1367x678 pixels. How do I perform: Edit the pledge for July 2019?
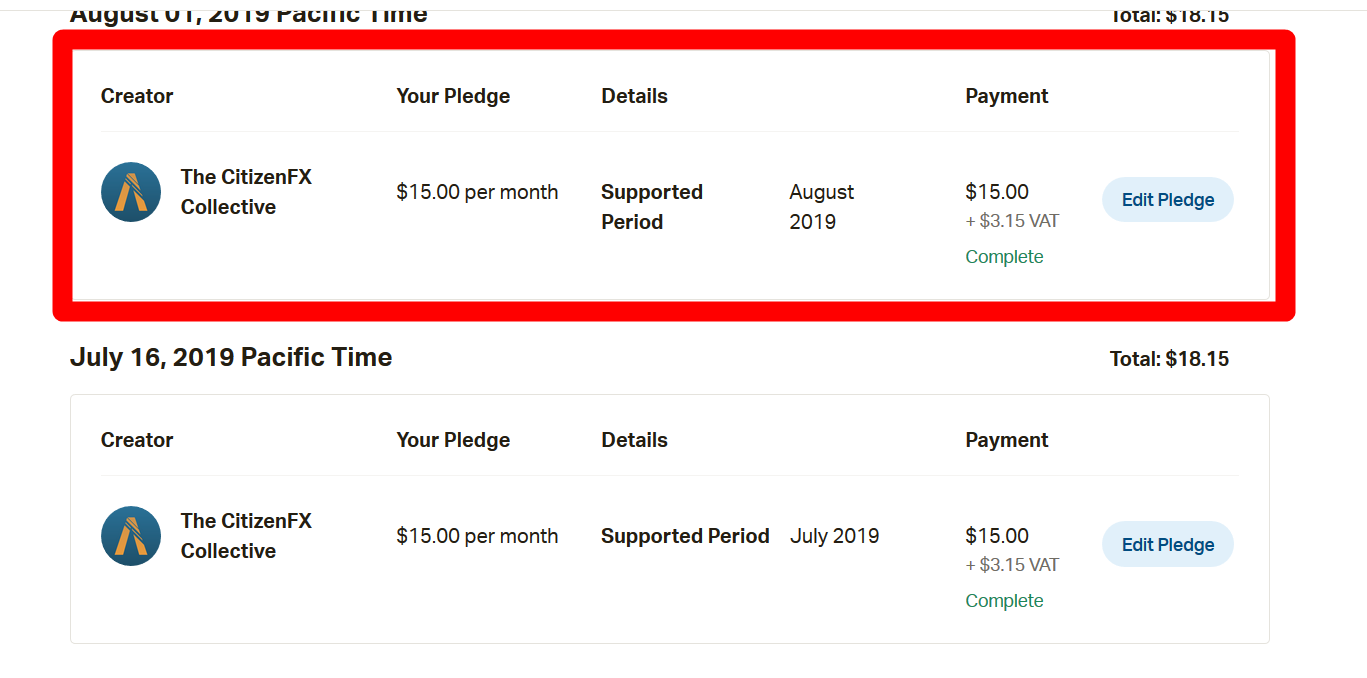click(1167, 545)
